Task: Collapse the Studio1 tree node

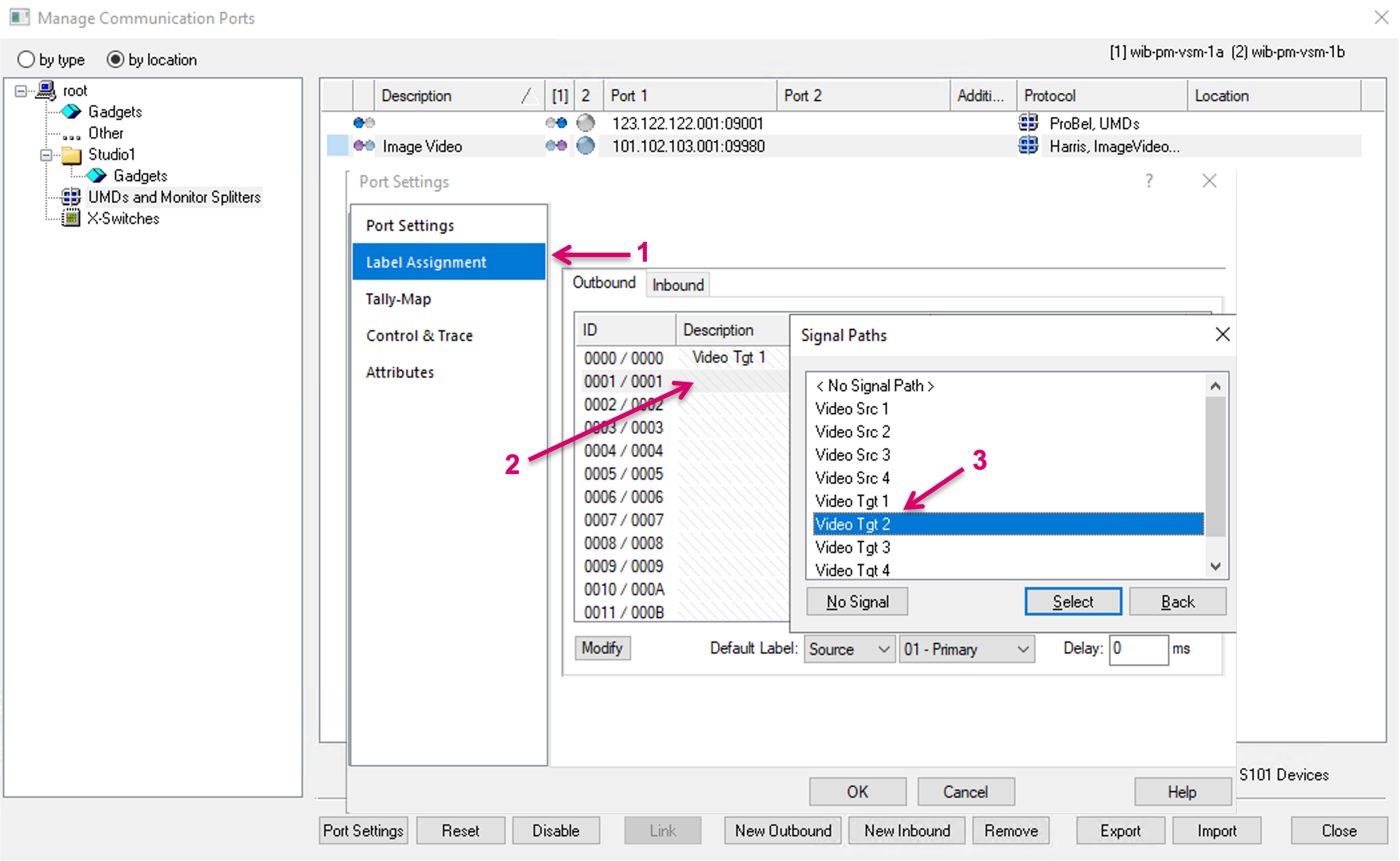Action: [46, 155]
